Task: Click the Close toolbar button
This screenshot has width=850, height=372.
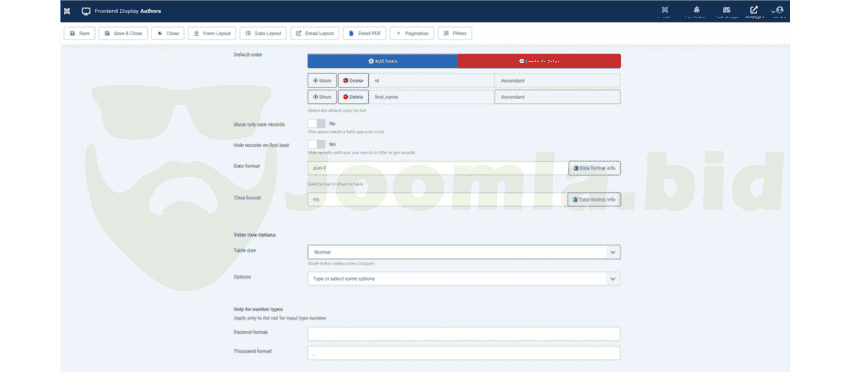Action: point(168,34)
